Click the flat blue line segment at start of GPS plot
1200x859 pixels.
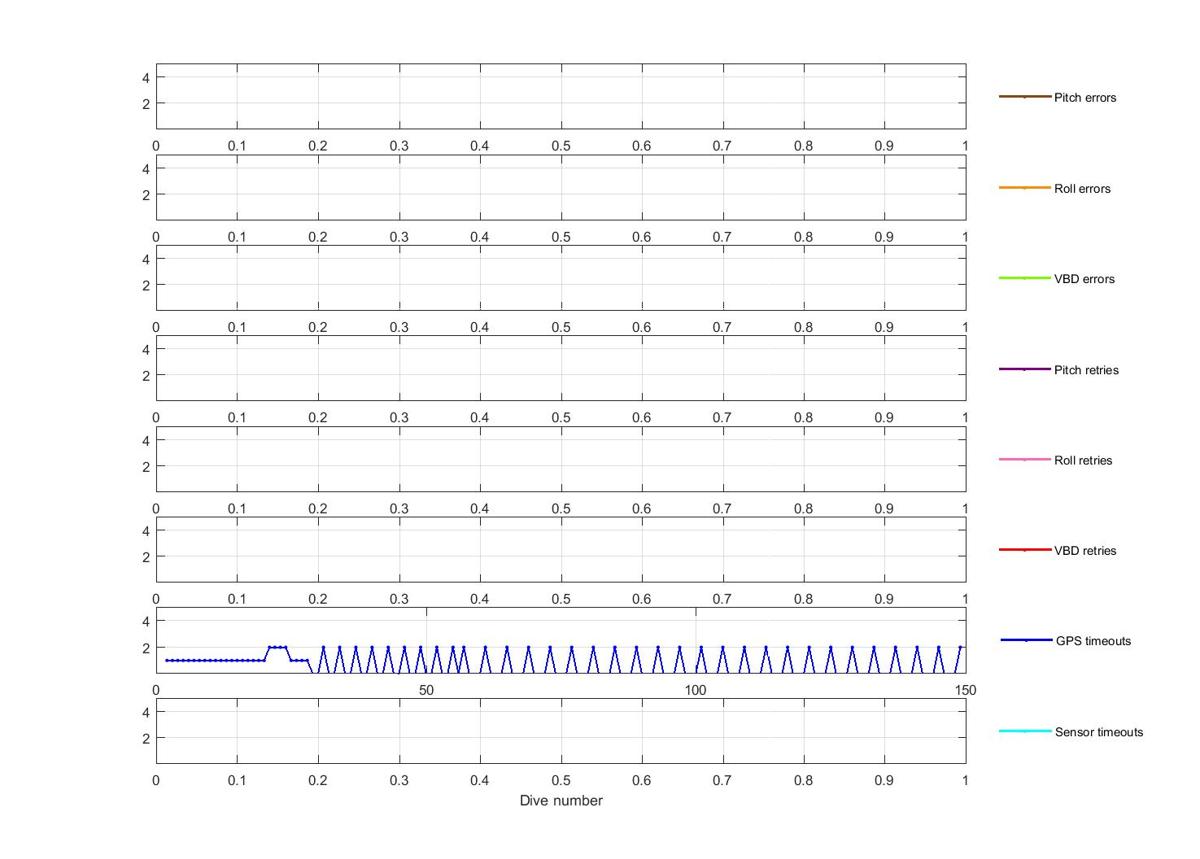click(x=215, y=660)
